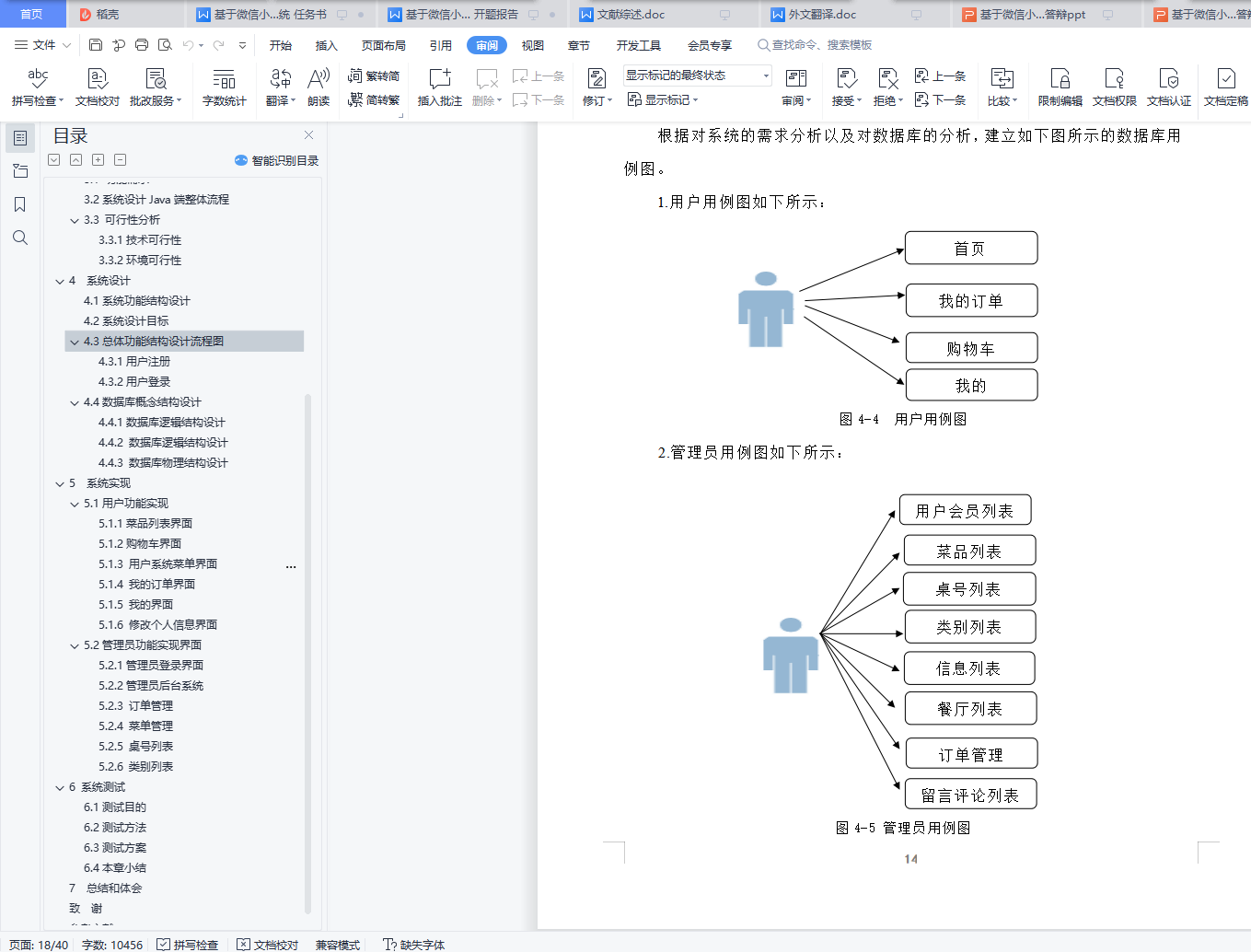Open the 显示标记 dropdown menu
This screenshot has height=952, width=1251.
pos(663,99)
